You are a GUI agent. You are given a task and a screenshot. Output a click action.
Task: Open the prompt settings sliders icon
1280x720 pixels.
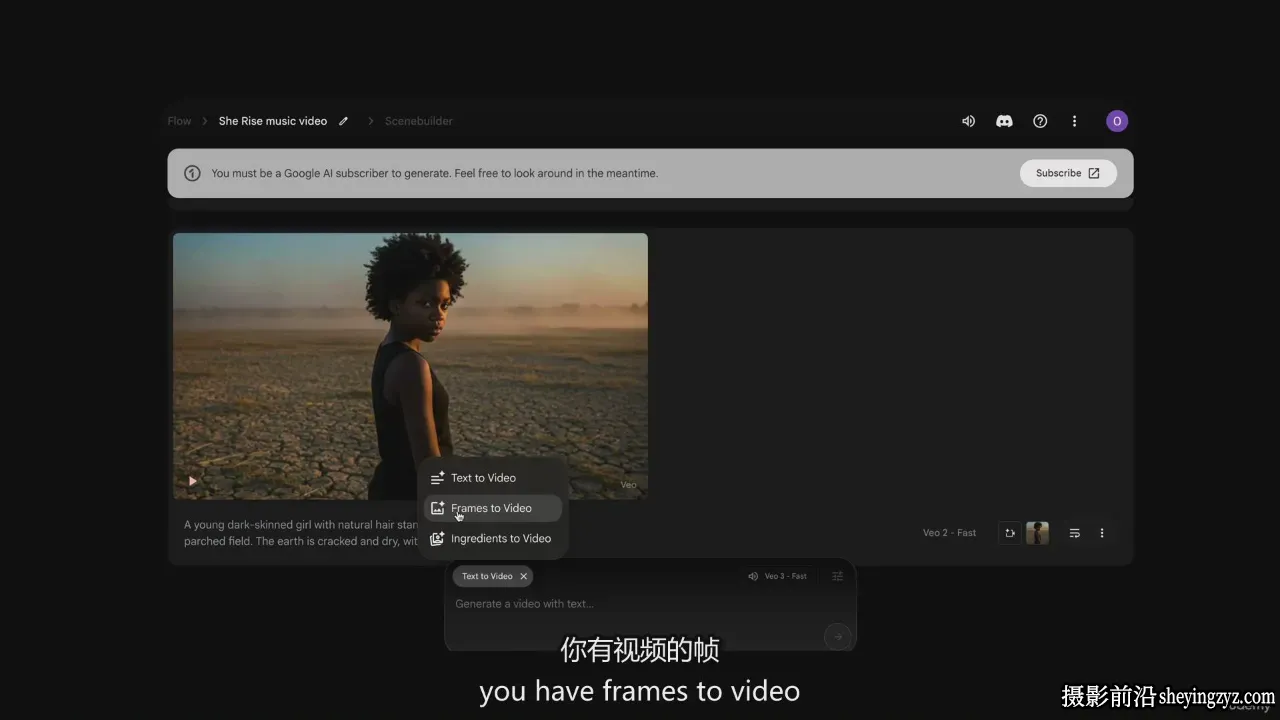(838, 576)
